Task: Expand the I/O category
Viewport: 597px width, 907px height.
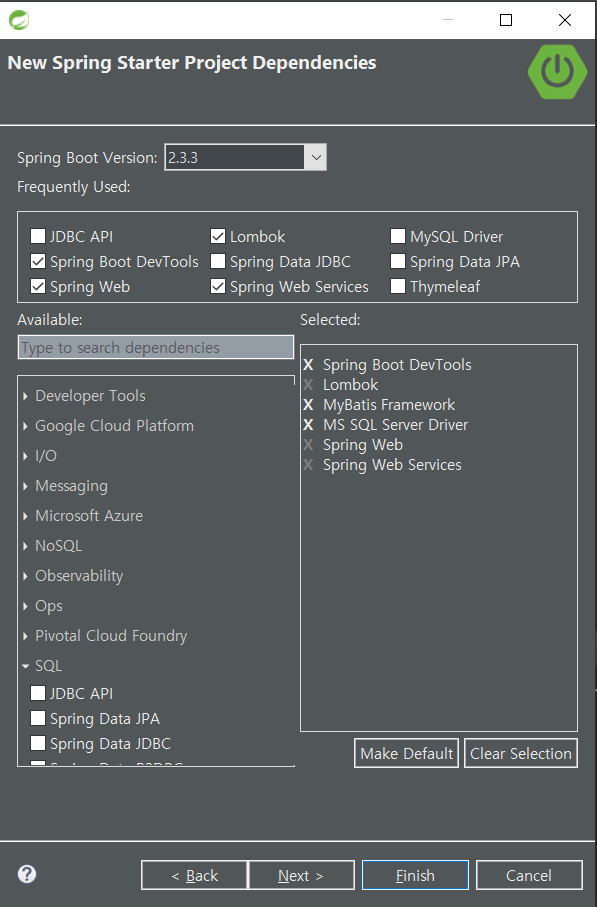Action: [25, 456]
